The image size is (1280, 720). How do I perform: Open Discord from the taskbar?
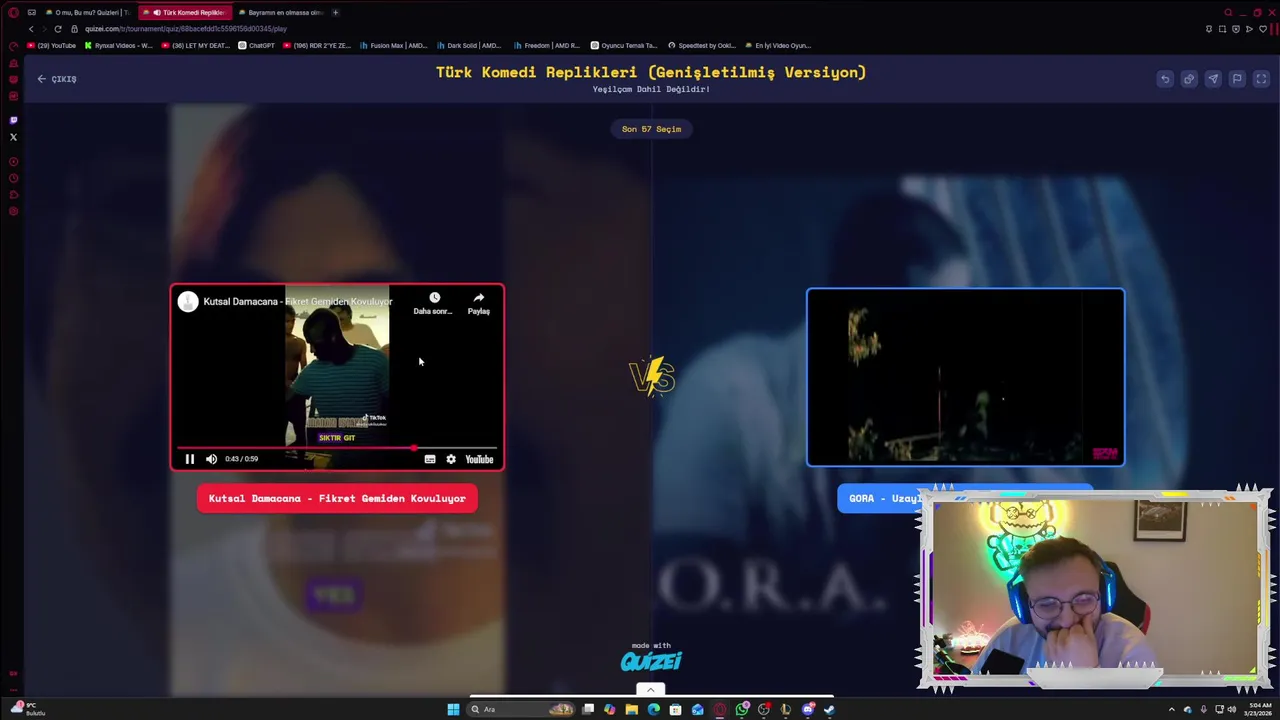tap(808, 709)
